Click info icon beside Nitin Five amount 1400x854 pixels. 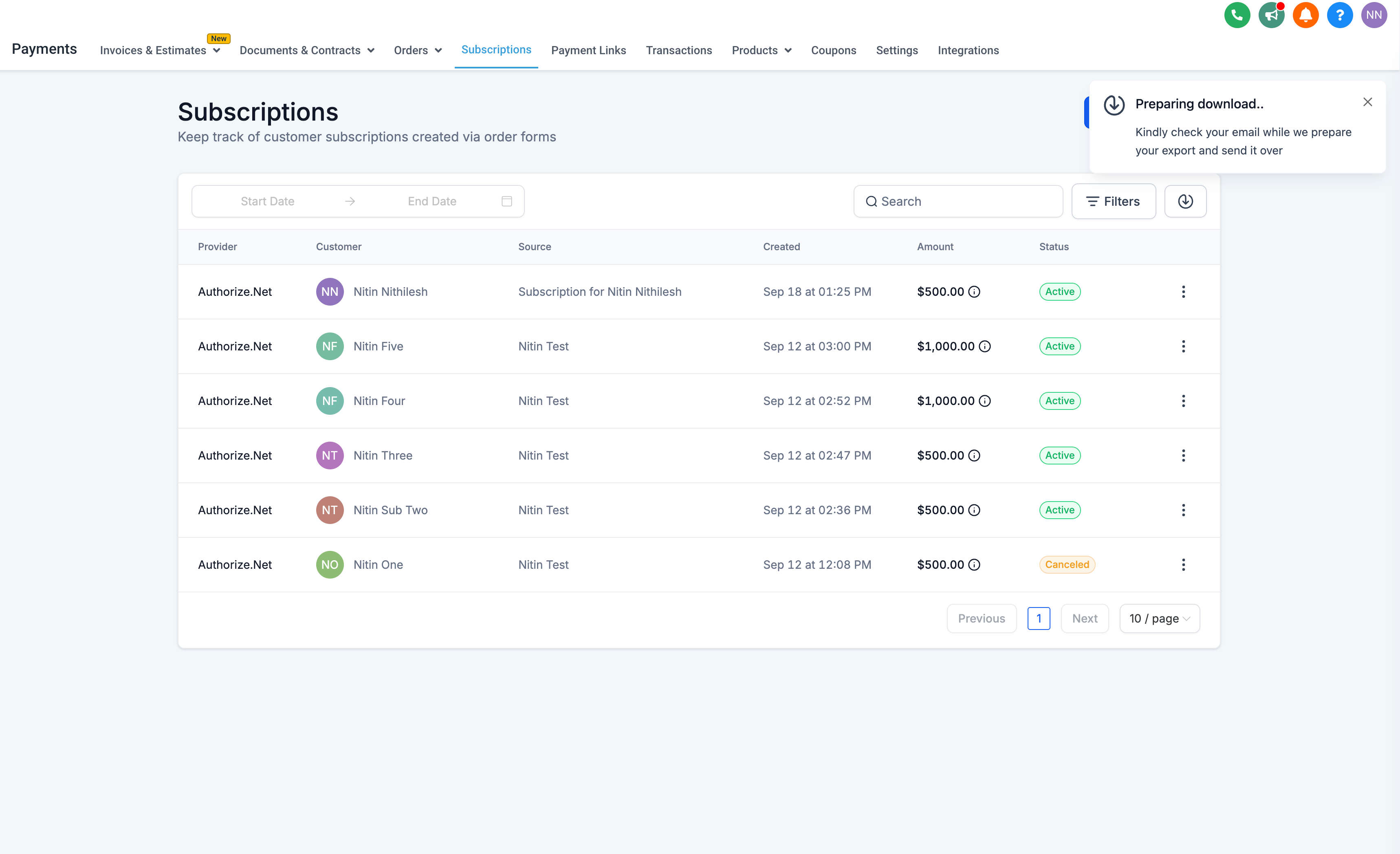pyautogui.click(x=985, y=347)
